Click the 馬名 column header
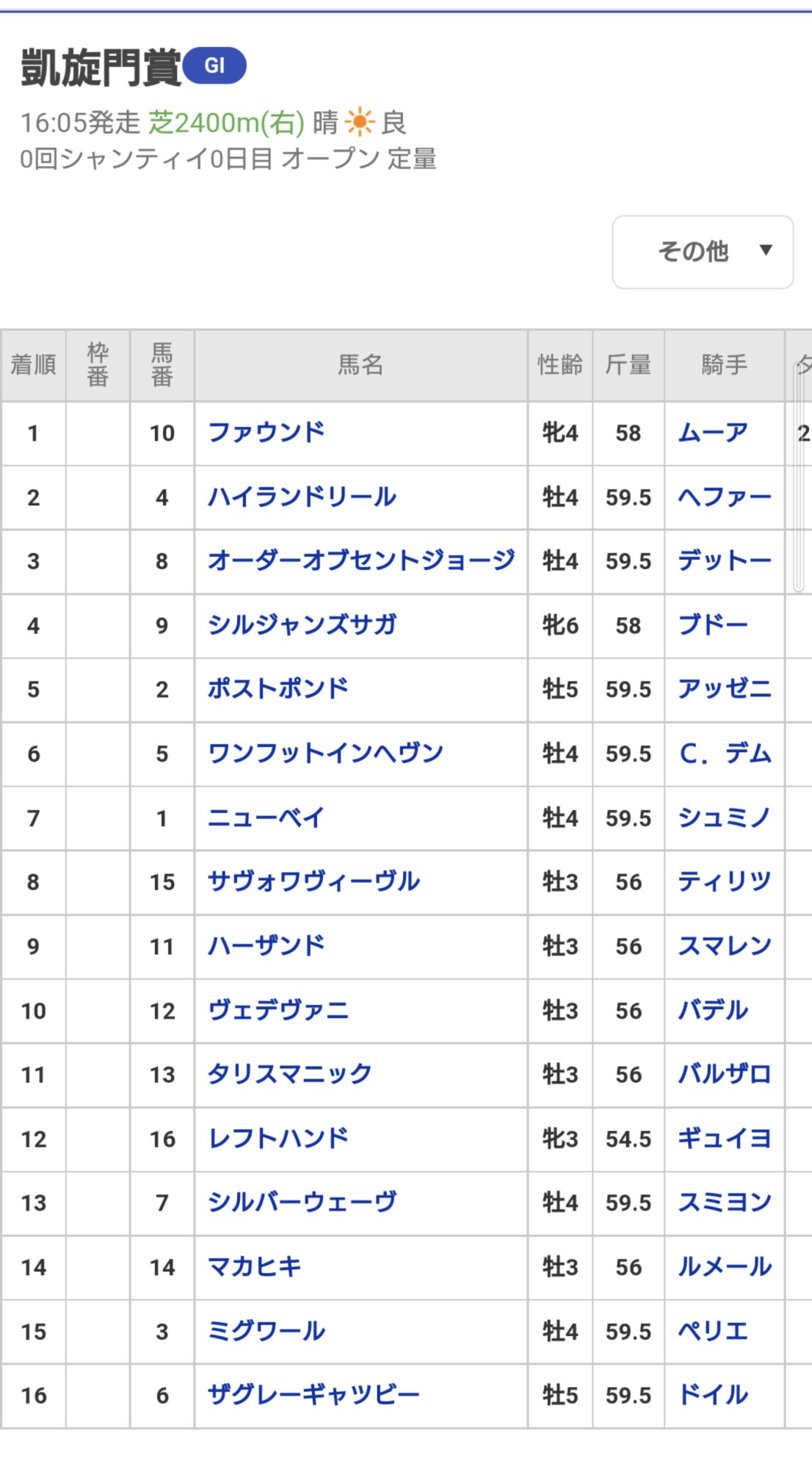 coord(360,365)
